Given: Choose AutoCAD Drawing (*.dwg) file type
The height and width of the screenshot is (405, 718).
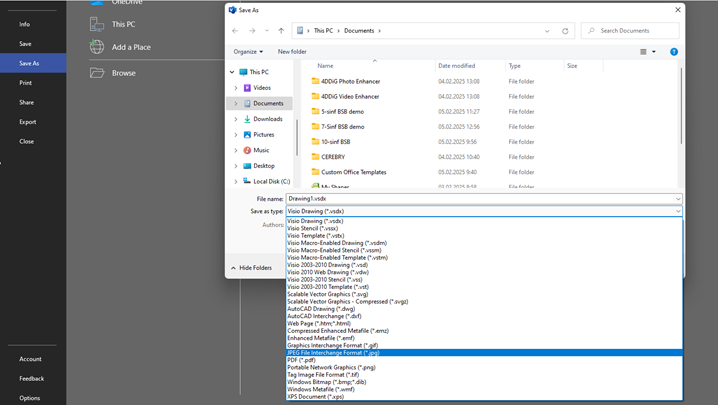Looking at the screenshot, I should tap(484, 309).
